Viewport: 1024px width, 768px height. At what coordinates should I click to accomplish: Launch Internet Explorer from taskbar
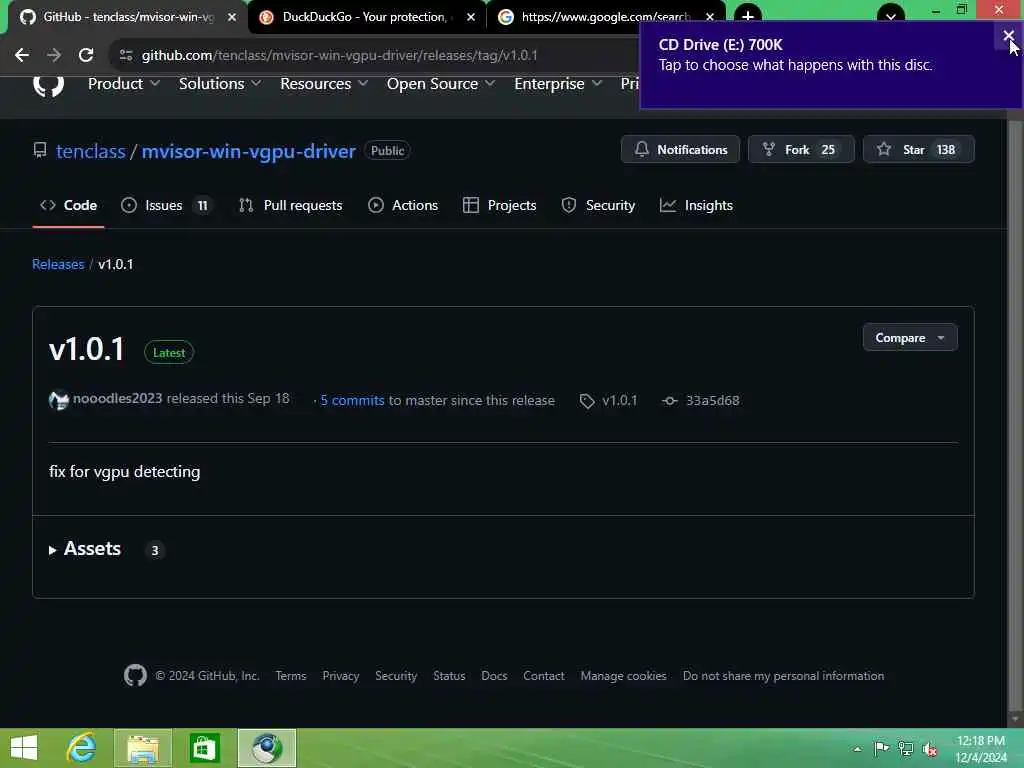click(82, 748)
